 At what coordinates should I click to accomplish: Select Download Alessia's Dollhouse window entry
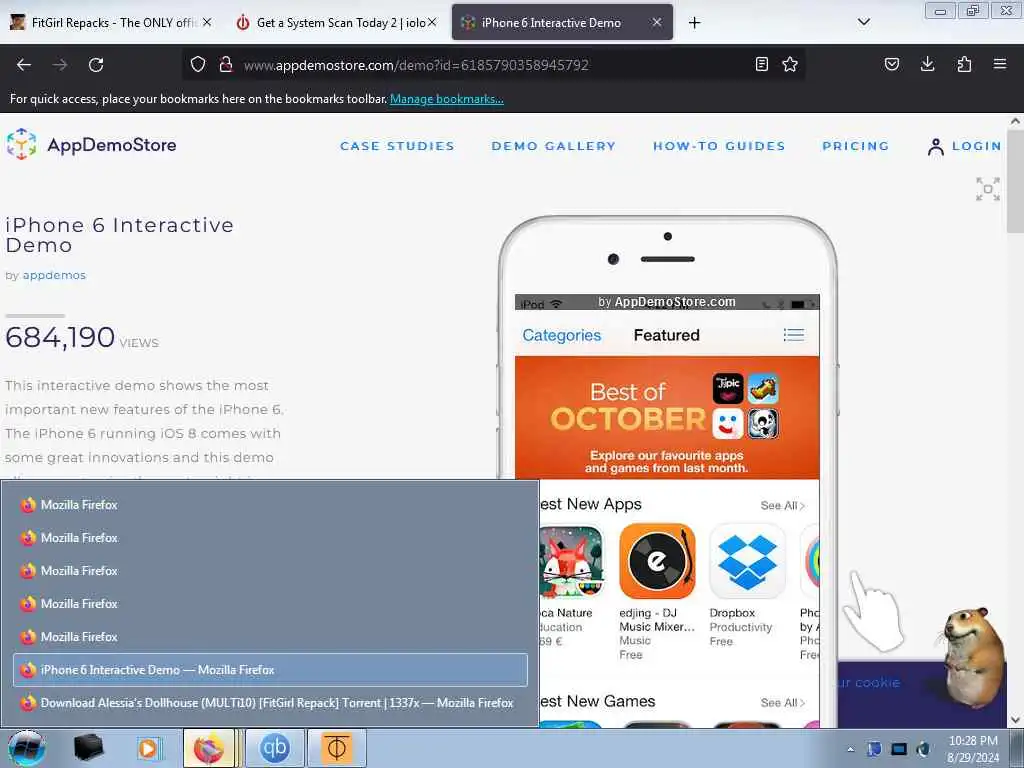pyautogui.click(x=270, y=703)
